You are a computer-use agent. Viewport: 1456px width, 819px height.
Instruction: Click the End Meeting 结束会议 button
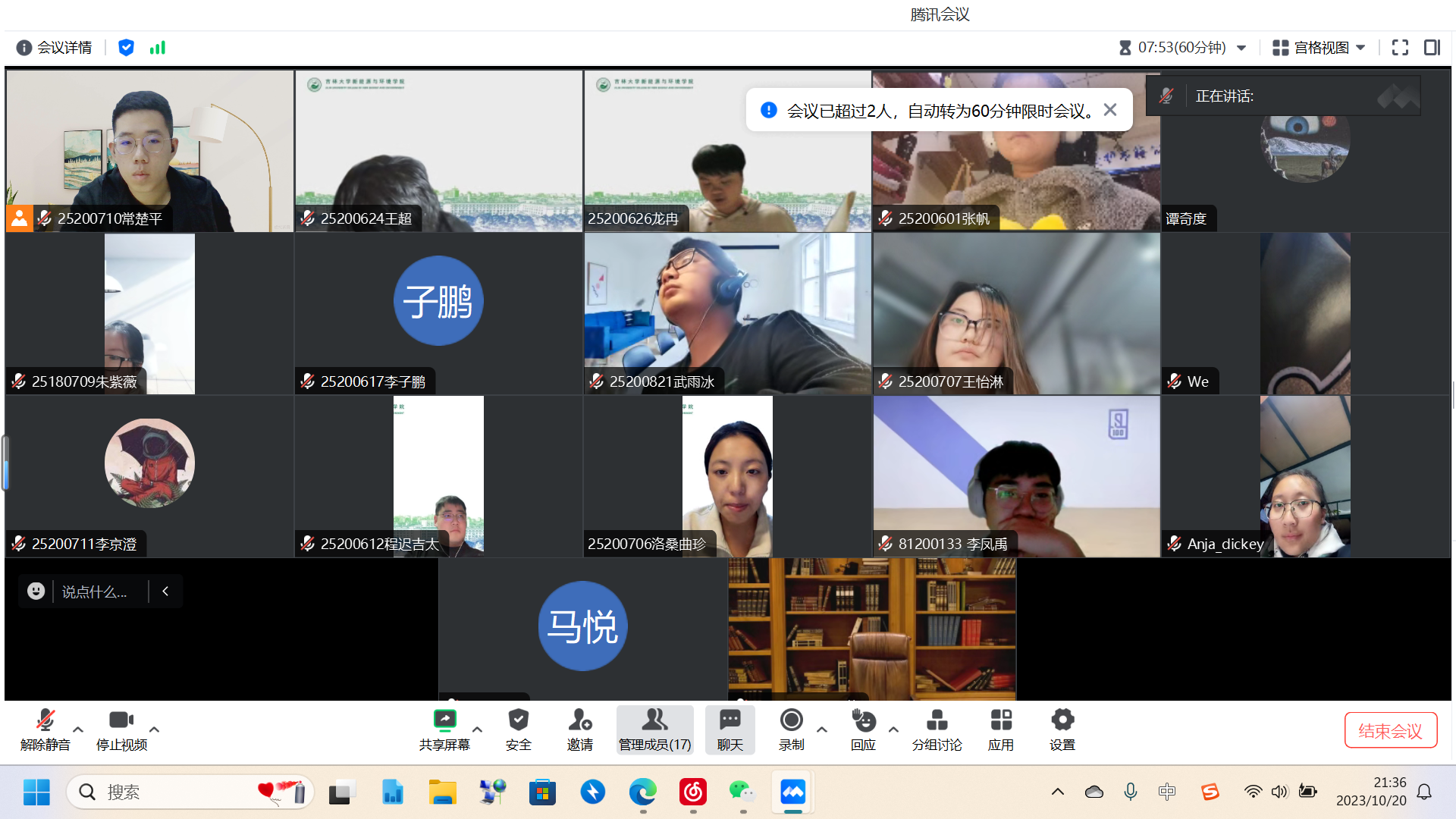pos(1390,730)
